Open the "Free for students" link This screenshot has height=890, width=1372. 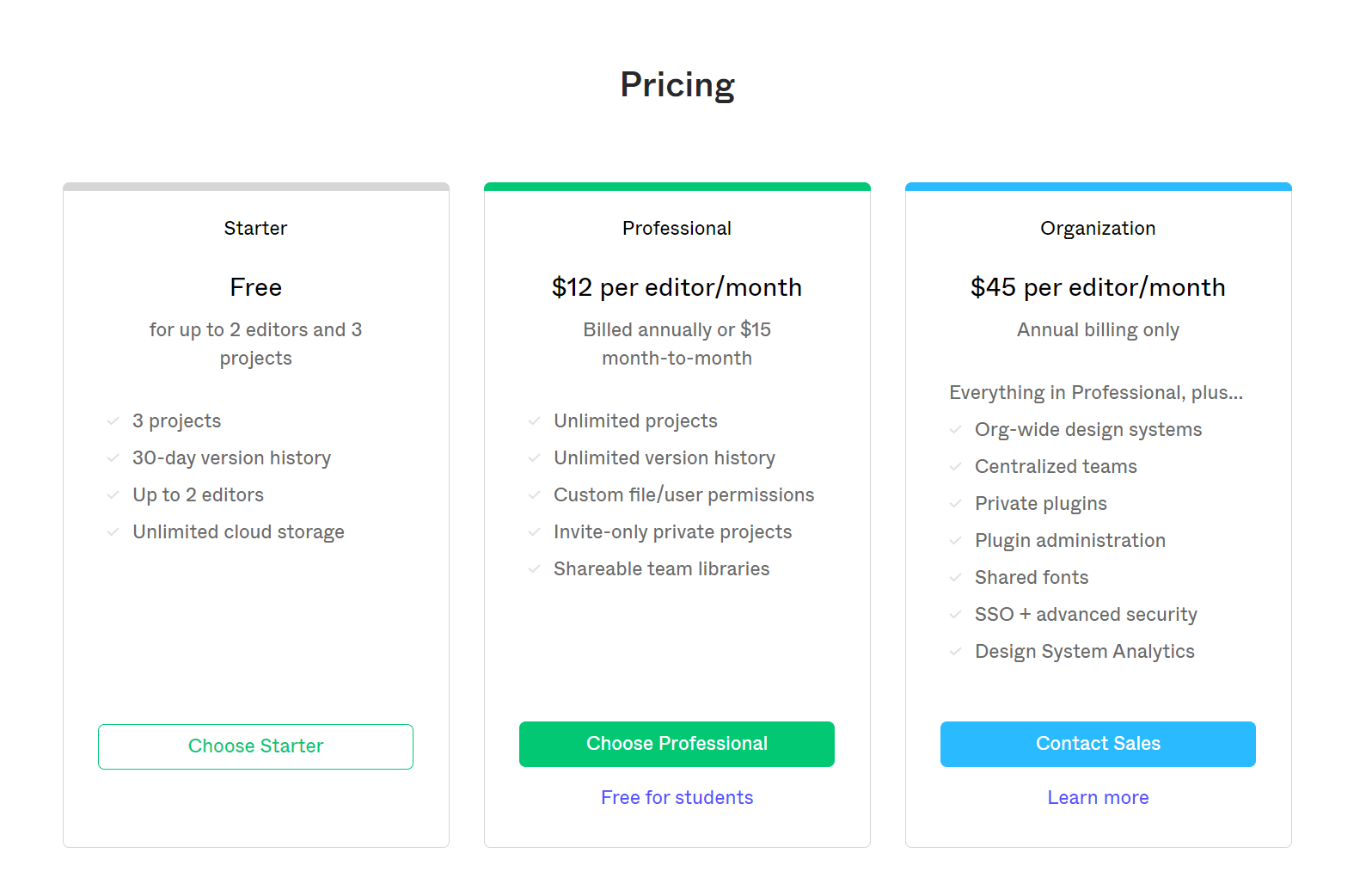tap(677, 798)
